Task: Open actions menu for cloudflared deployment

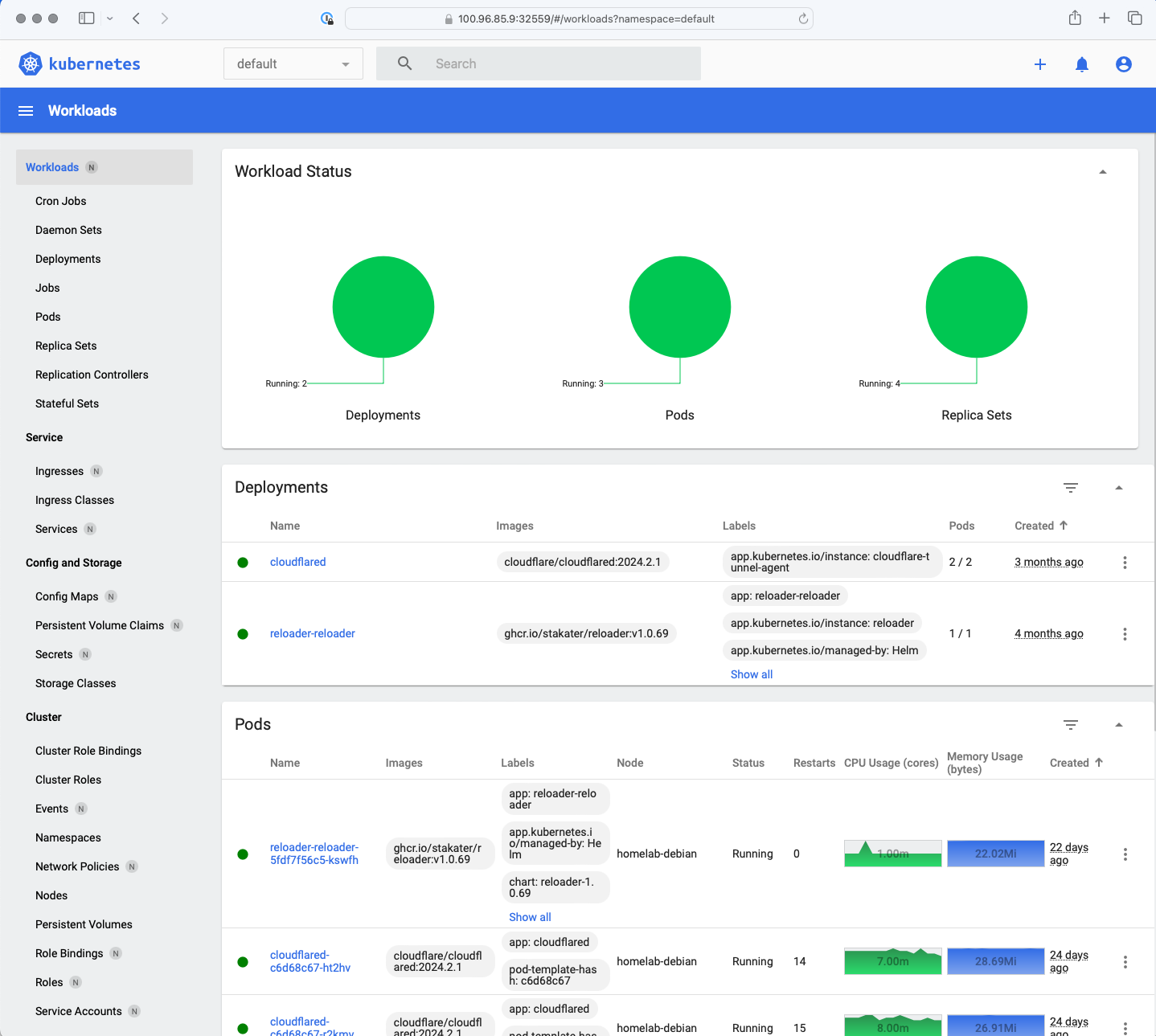Action: point(1125,563)
